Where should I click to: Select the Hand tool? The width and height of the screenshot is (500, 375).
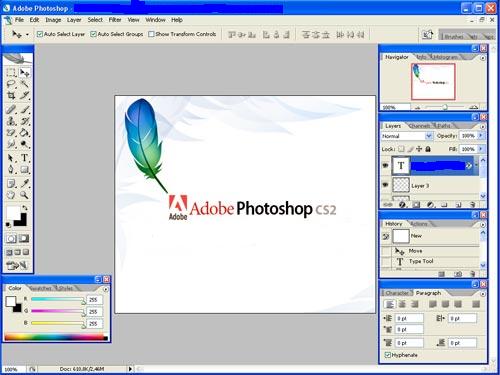click(11, 195)
